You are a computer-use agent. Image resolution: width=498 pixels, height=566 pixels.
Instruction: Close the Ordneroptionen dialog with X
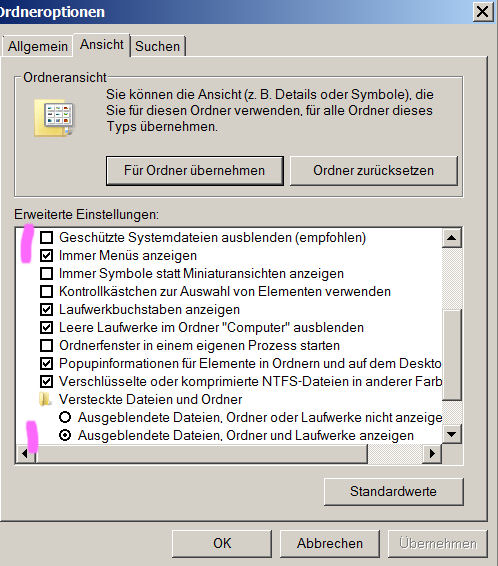pos(482,12)
